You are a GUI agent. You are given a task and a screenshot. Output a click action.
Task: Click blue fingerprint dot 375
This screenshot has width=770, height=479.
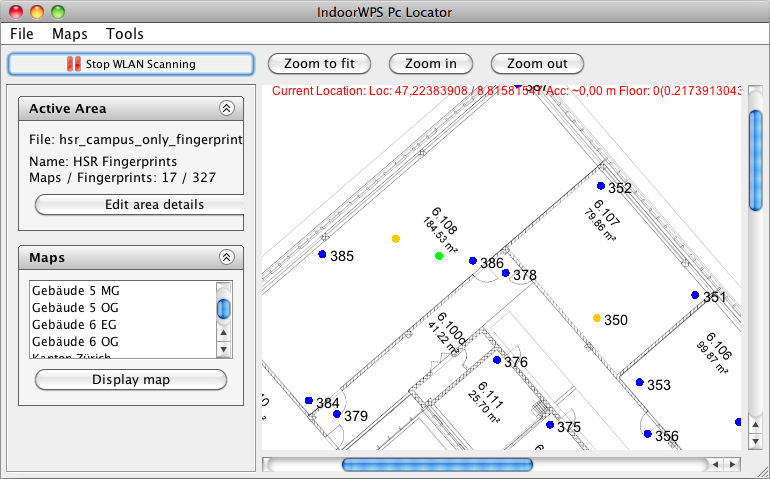pos(550,425)
